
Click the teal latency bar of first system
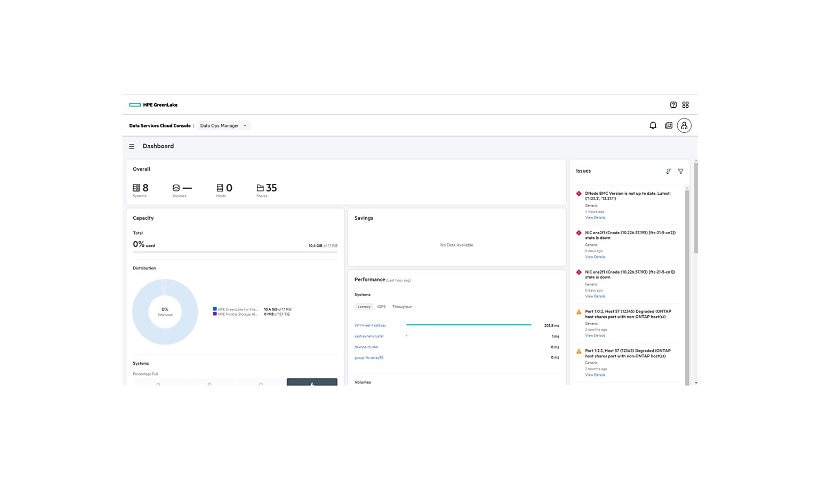tap(469, 325)
